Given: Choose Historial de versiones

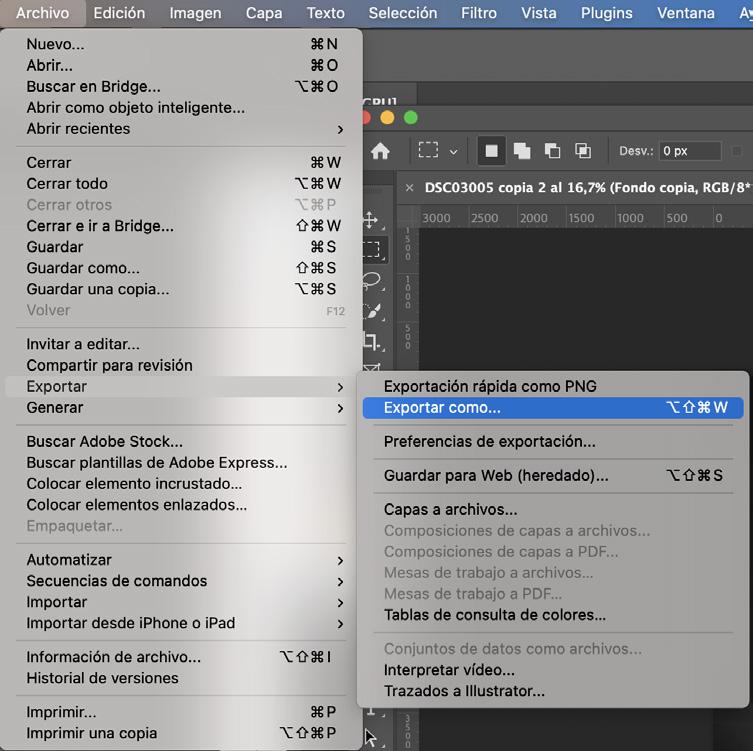Looking at the screenshot, I should tap(182, 678).
